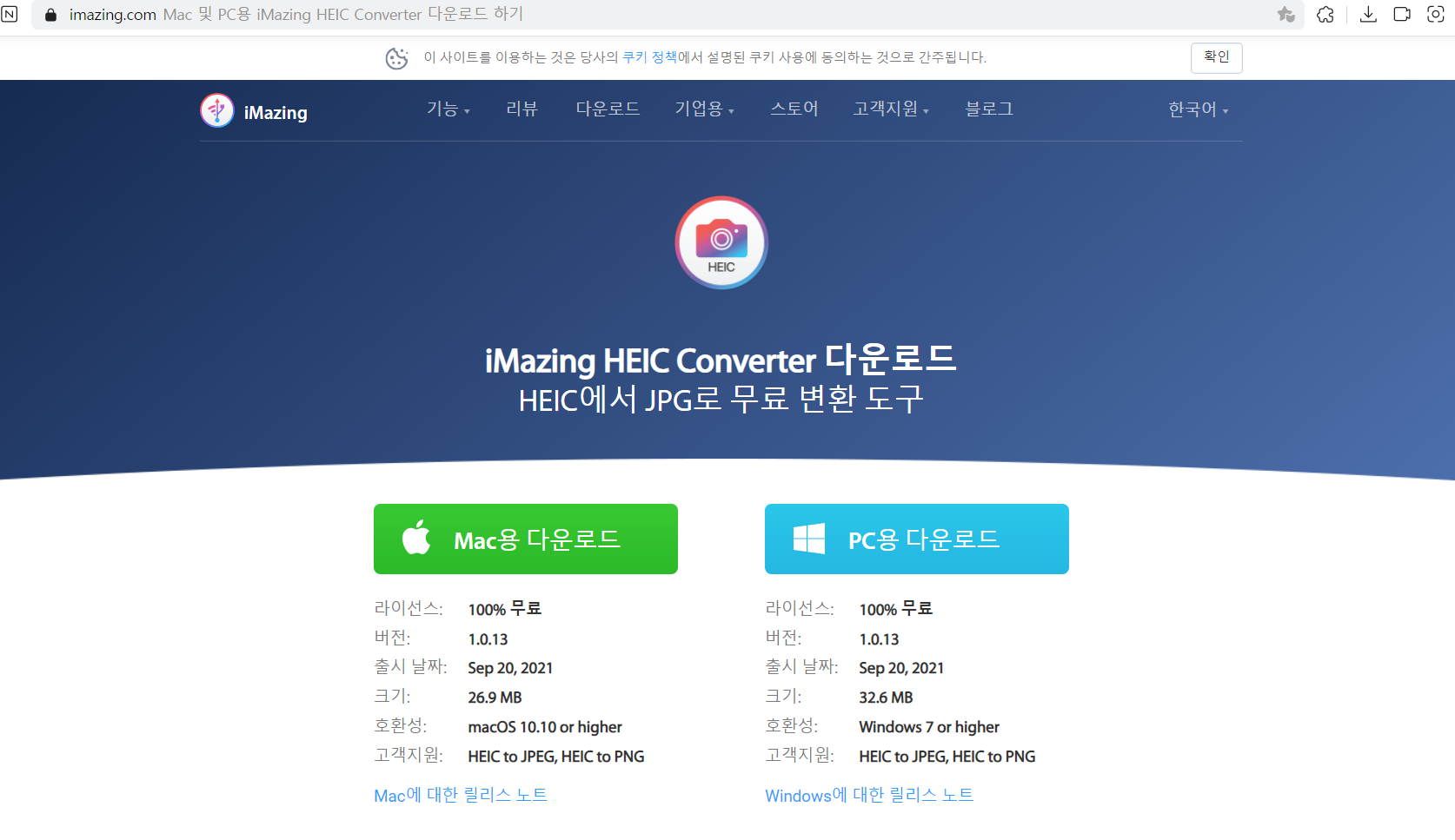Screen dimensions: 1455x840
Task: Click the heading iMazing HEIC Converter 다운로드
Action: pyautogui.click(x=721, y=360)
